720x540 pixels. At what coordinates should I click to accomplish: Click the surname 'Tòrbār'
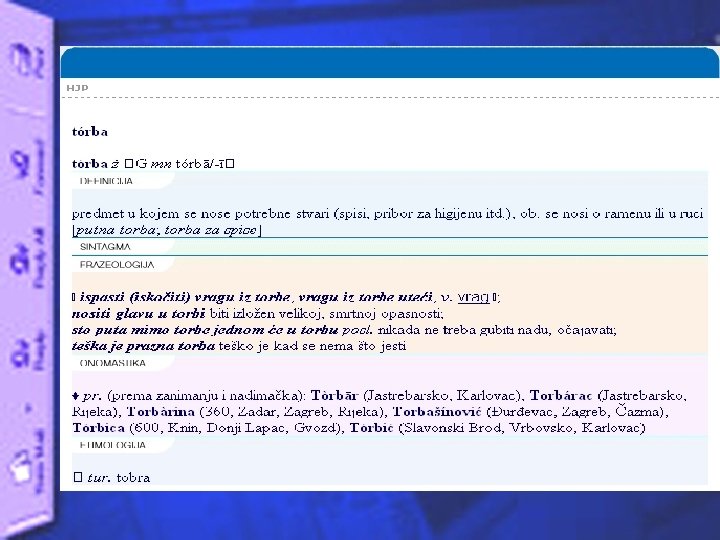[335, 395]
